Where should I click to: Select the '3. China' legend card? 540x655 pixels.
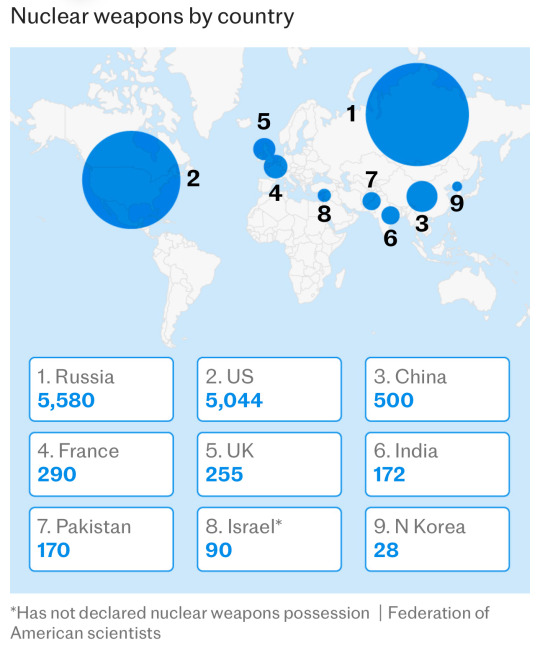pos(437,389)
